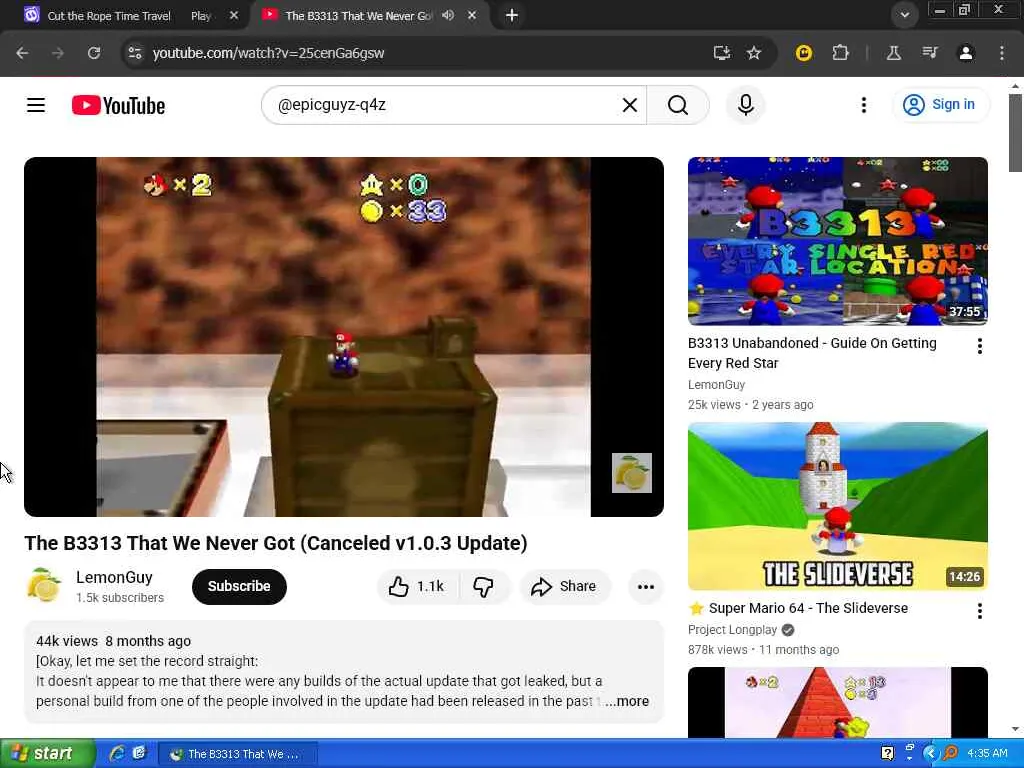Mute the B3313 tab audio icon
Screen dimensions: 1024x768
(448, 15)
